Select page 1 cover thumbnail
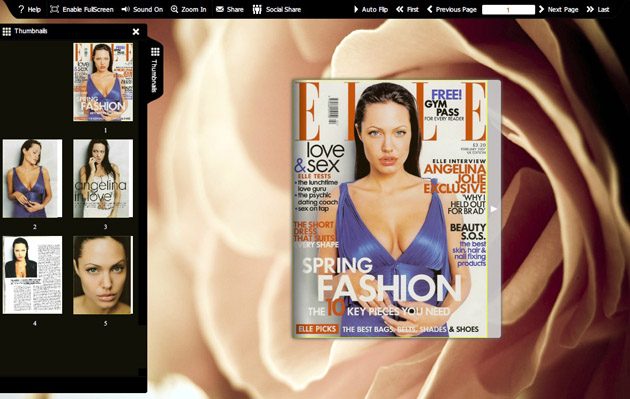 coord(103,82)
